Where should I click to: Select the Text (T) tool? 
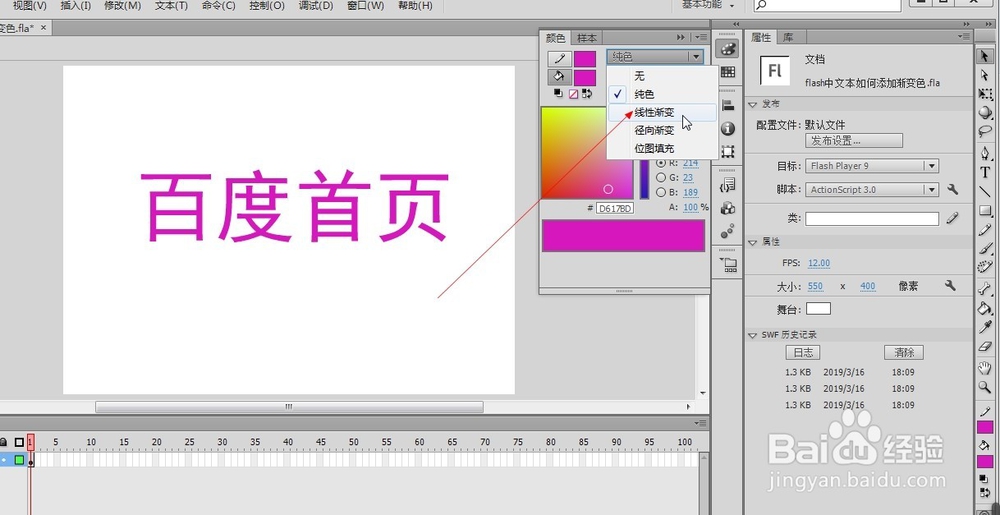(985, 173)
